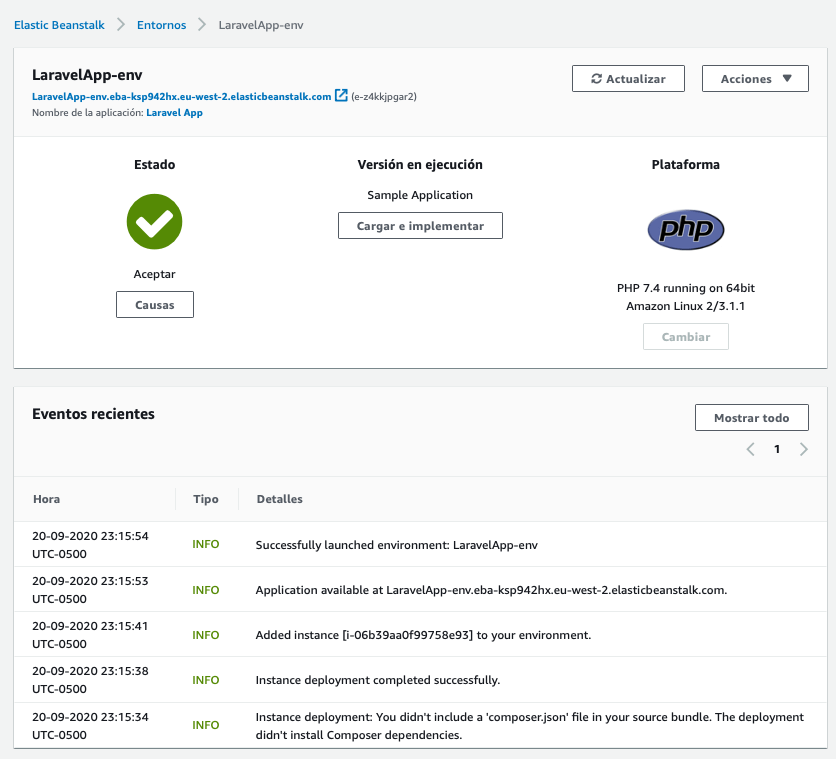Viewport: 836px width, 759px height.
Task: Click the Tipo column header
Action: pyautogui.click(x=206, y=499)
